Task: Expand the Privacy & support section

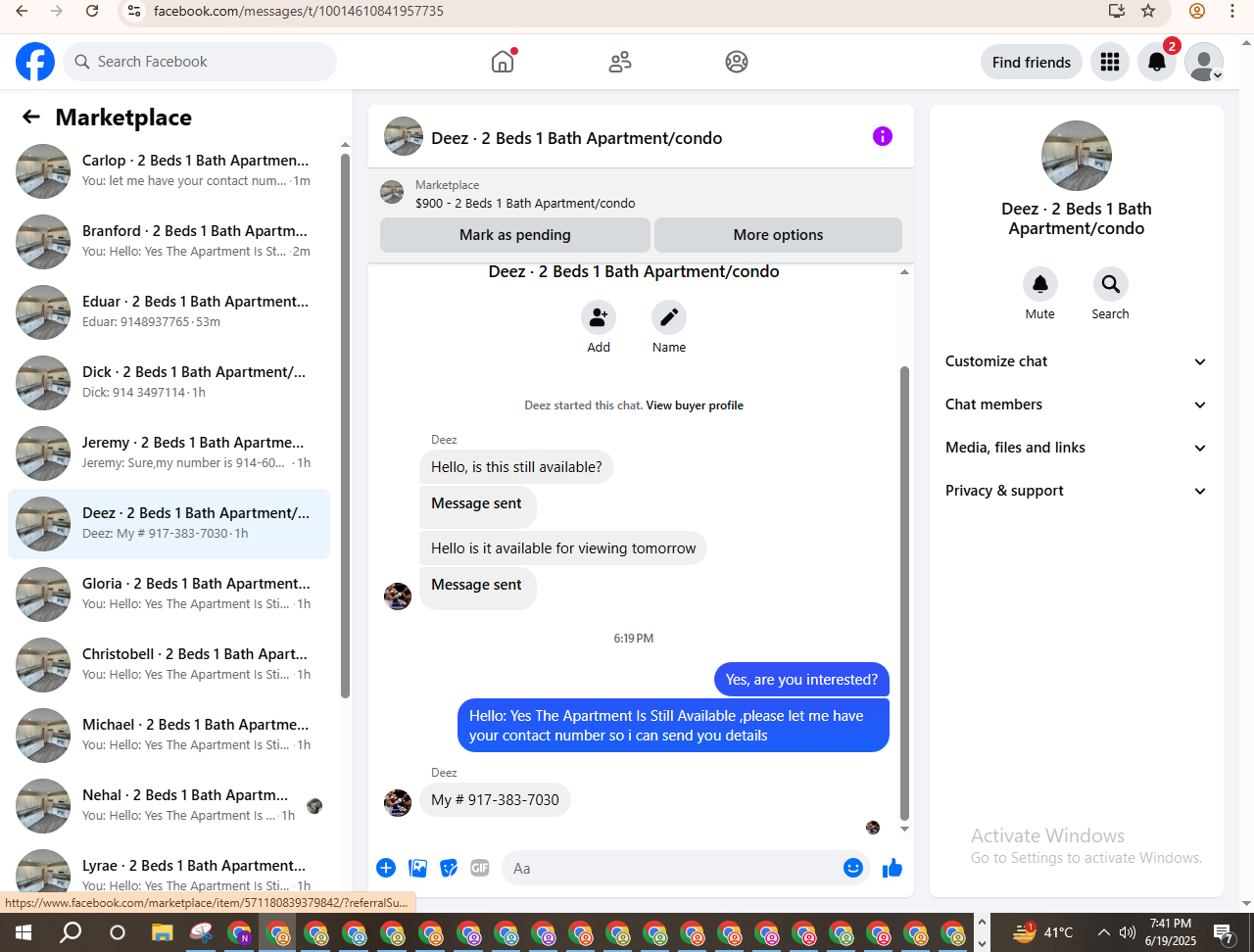Action: tap(1077, 491)
